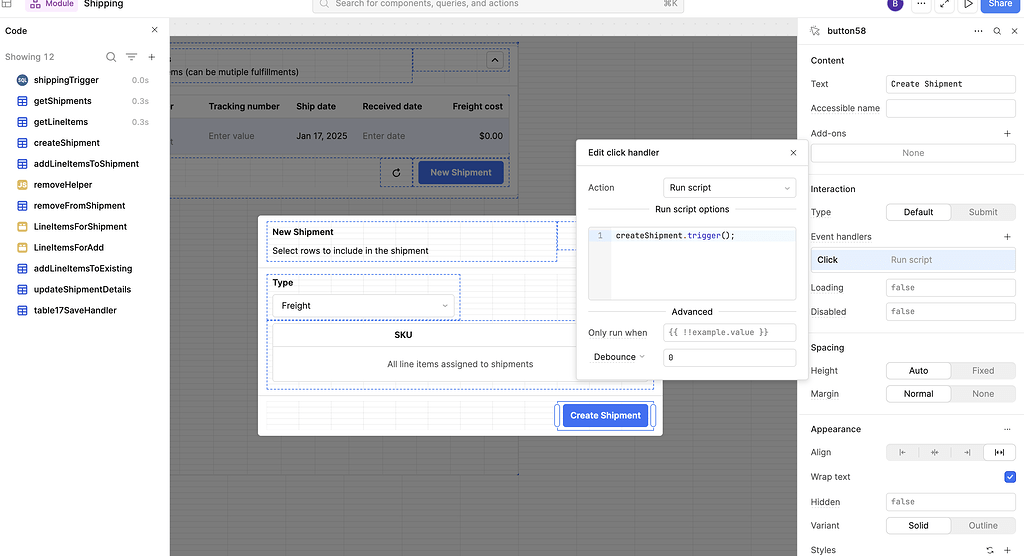
Task: Click the New Shipment button
Action: tap(460, 172)
